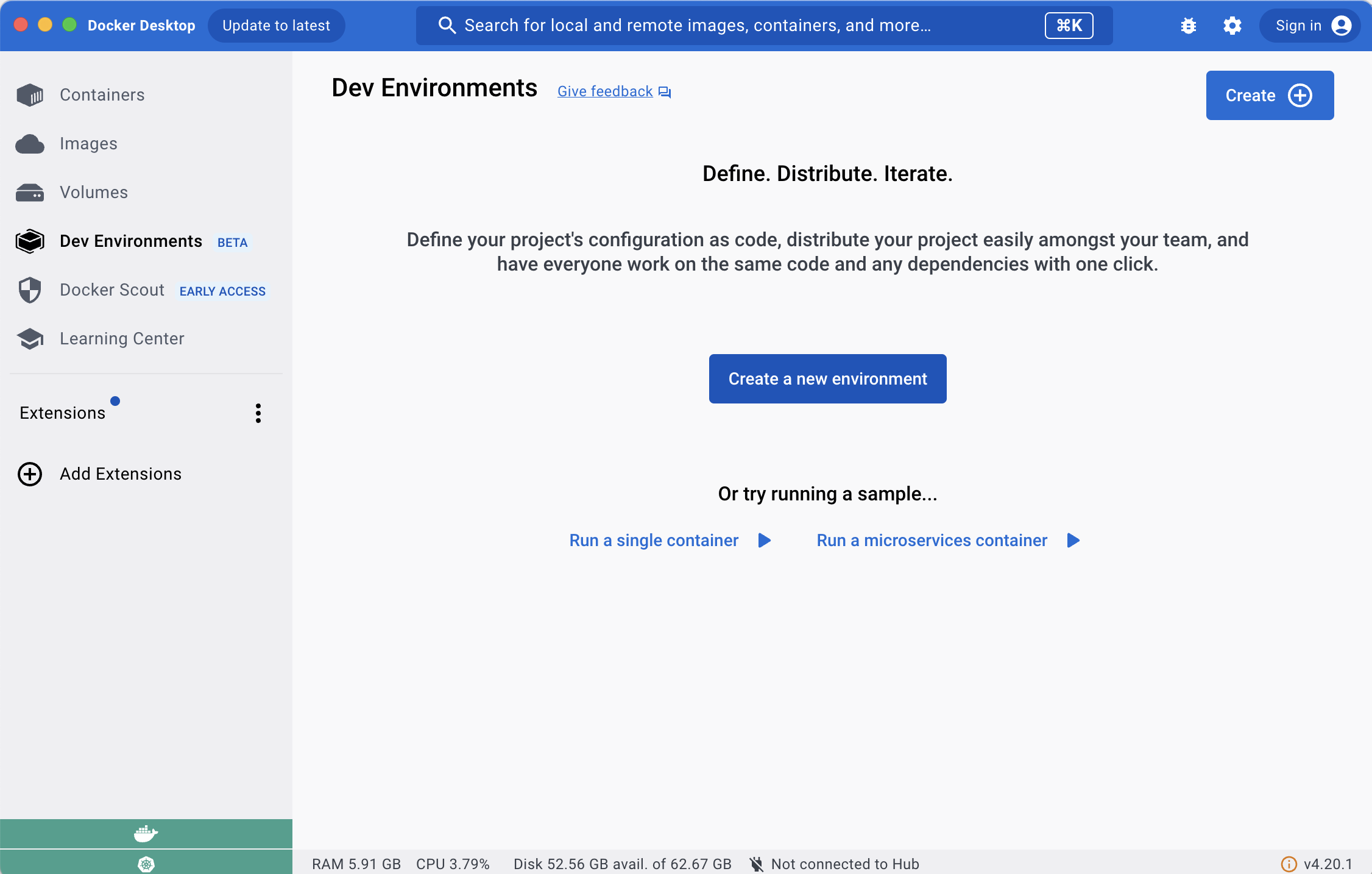Click the Dev Environments box icon
The image size is (1372, 874).
pyautogui.click(x=30, y=241)
